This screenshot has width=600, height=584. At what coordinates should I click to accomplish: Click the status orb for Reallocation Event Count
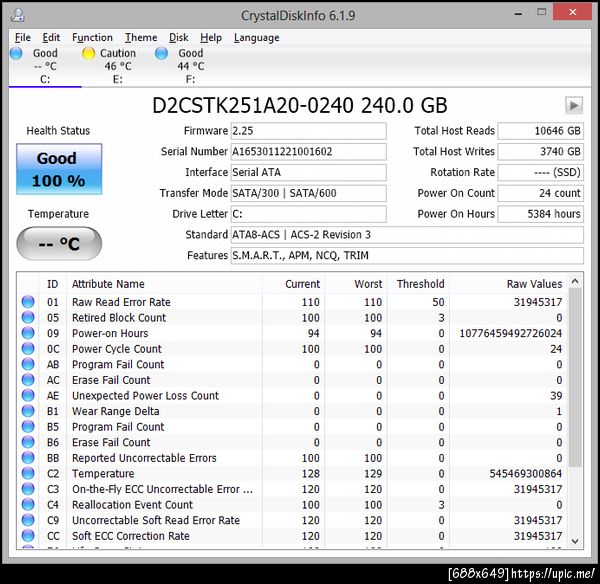[x=28, y=504]
